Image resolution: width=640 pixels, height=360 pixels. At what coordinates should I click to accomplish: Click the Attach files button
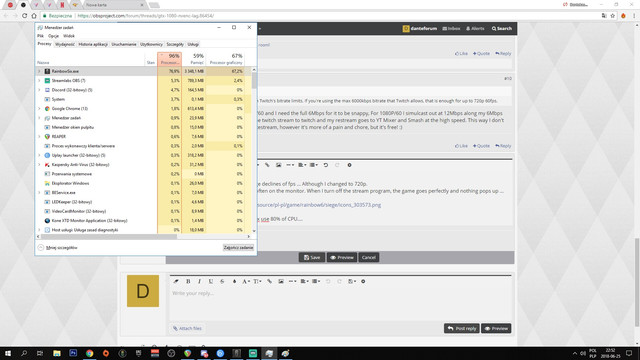[x=187, y=328]
